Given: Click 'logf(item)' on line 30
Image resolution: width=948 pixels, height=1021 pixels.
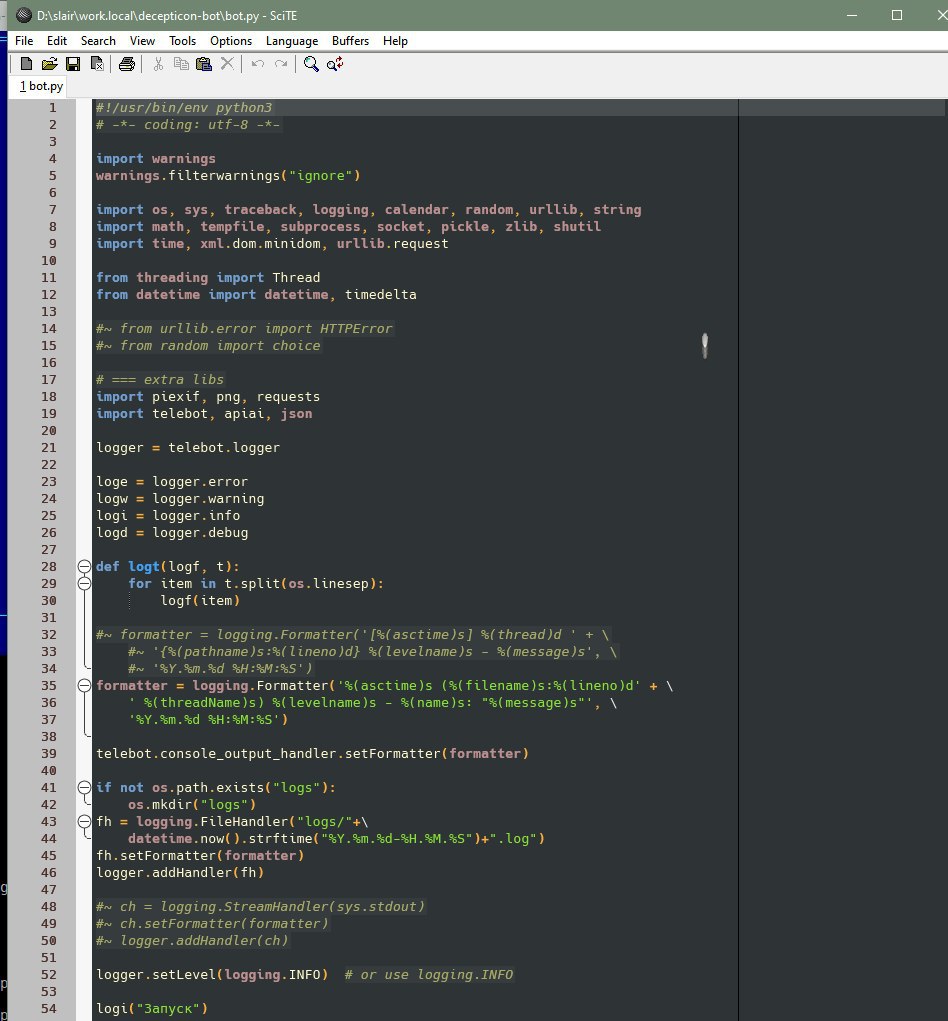Looking at the screenshot, I should (200, 601).
